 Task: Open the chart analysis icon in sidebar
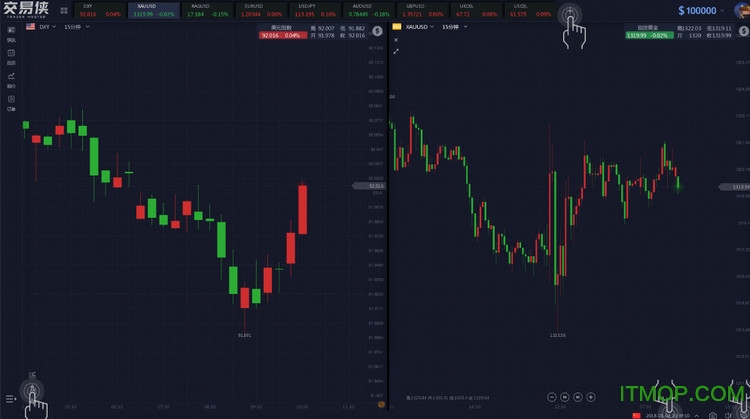click(11, 75)
